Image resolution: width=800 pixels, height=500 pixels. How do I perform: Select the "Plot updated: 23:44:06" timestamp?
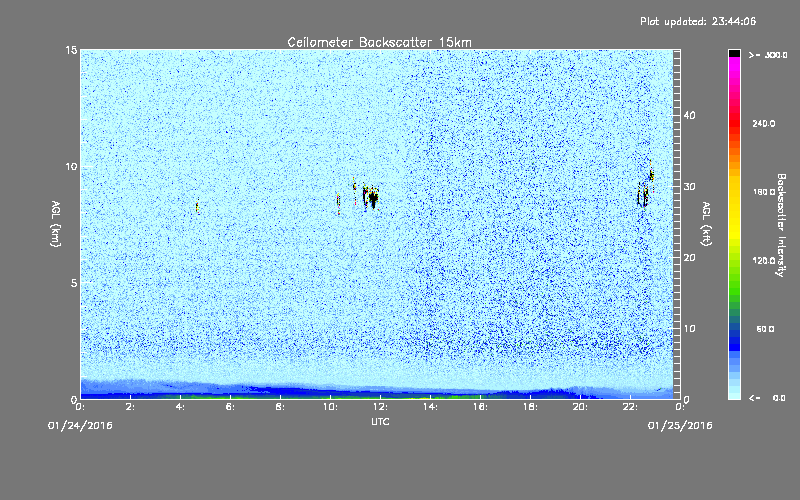point(698,21)
